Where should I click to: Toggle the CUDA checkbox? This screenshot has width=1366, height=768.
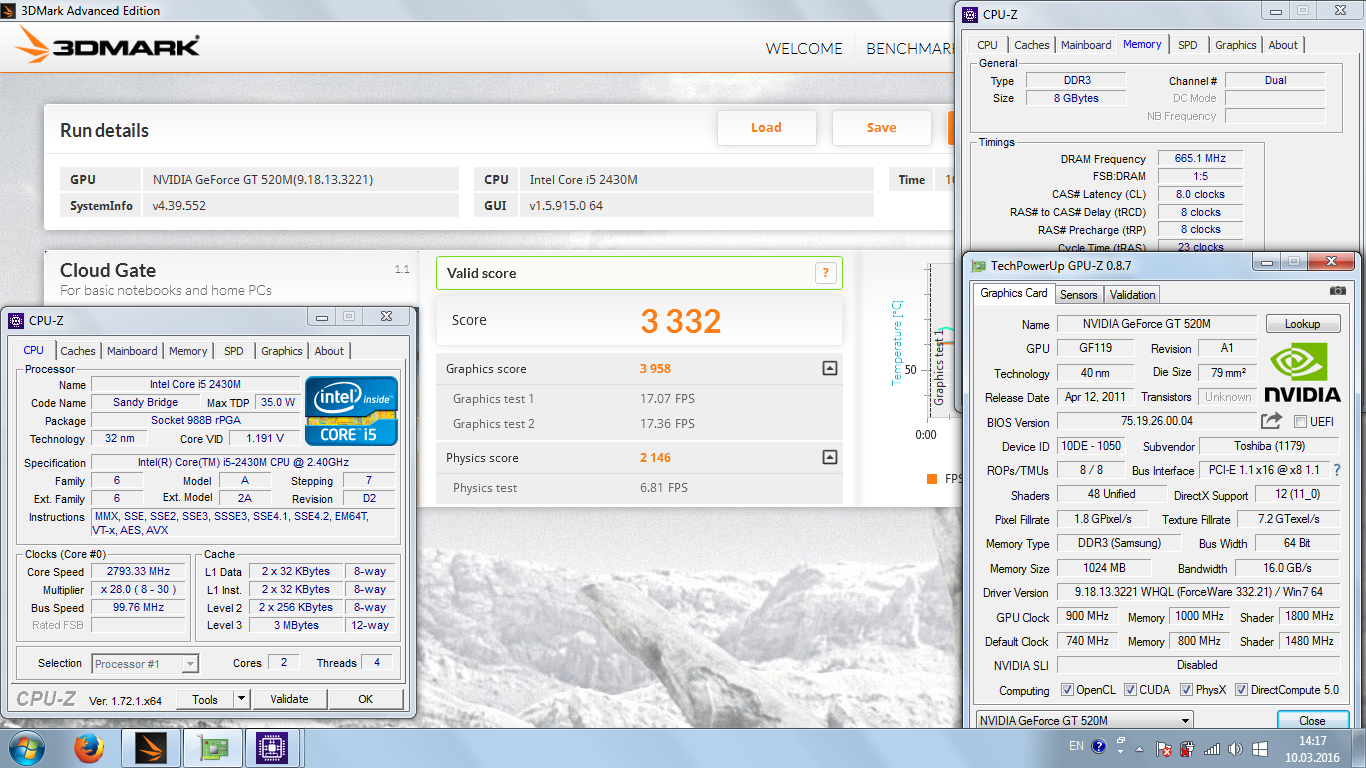[1131, 690]
